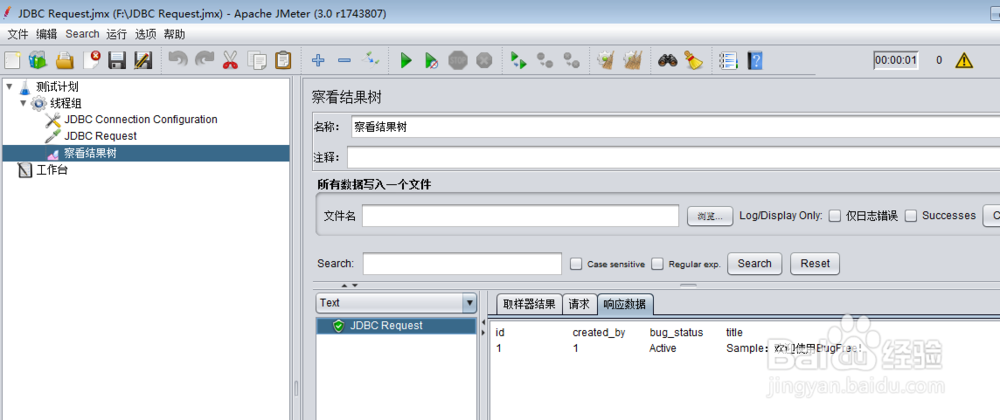Screen dimensions: 1000x420
Task: Start the test with green play icon
Action: coord(406,61)
